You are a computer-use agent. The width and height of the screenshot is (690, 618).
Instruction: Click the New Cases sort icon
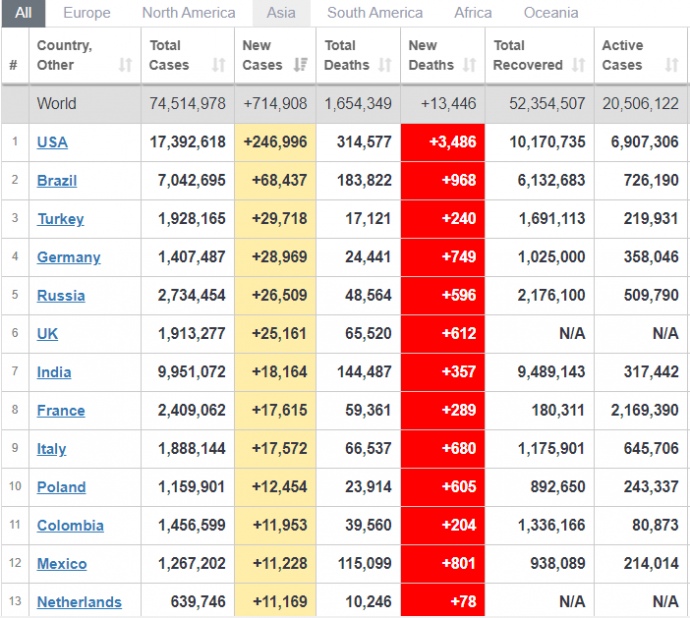coord(301,65)
